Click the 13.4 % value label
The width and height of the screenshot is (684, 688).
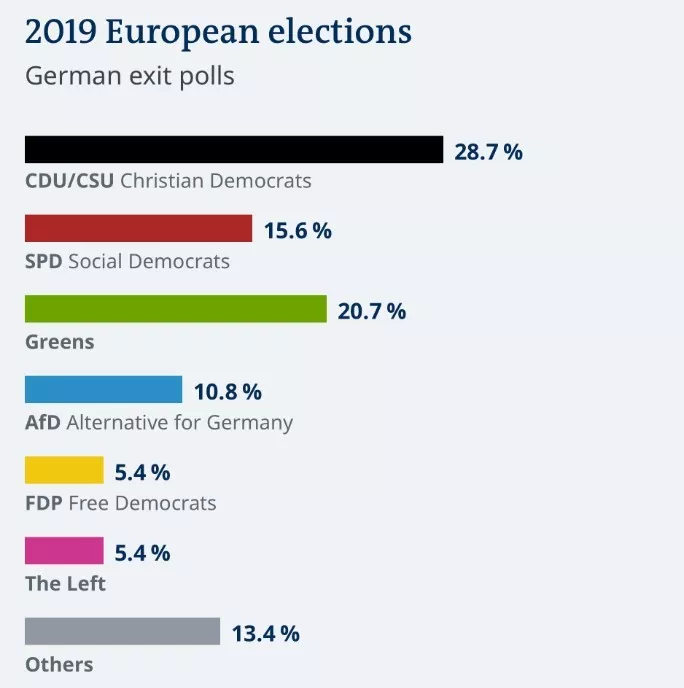point(266,634)
